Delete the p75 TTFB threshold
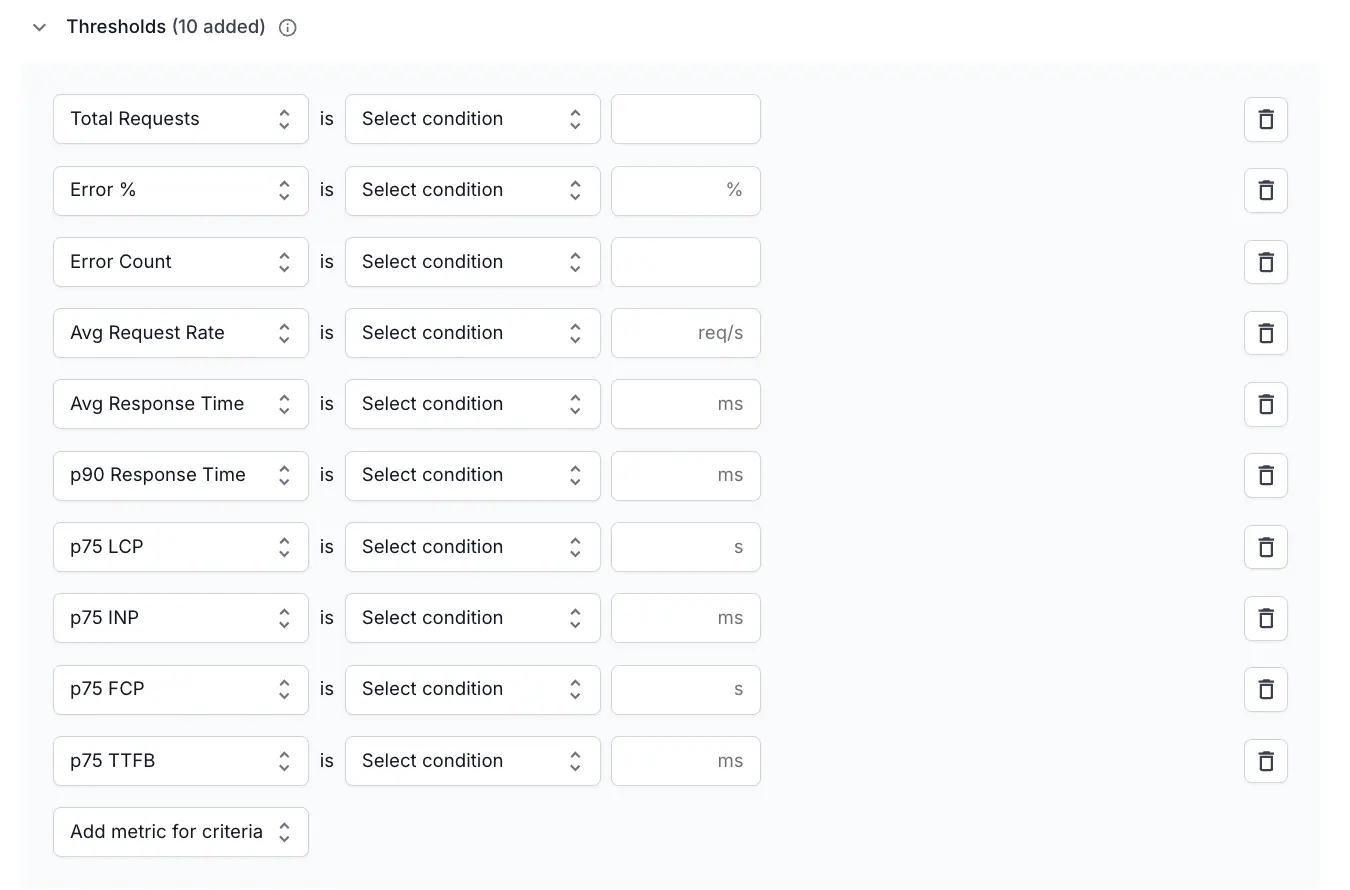The height and width of the screenshot is (890, 1350). 1265,761
